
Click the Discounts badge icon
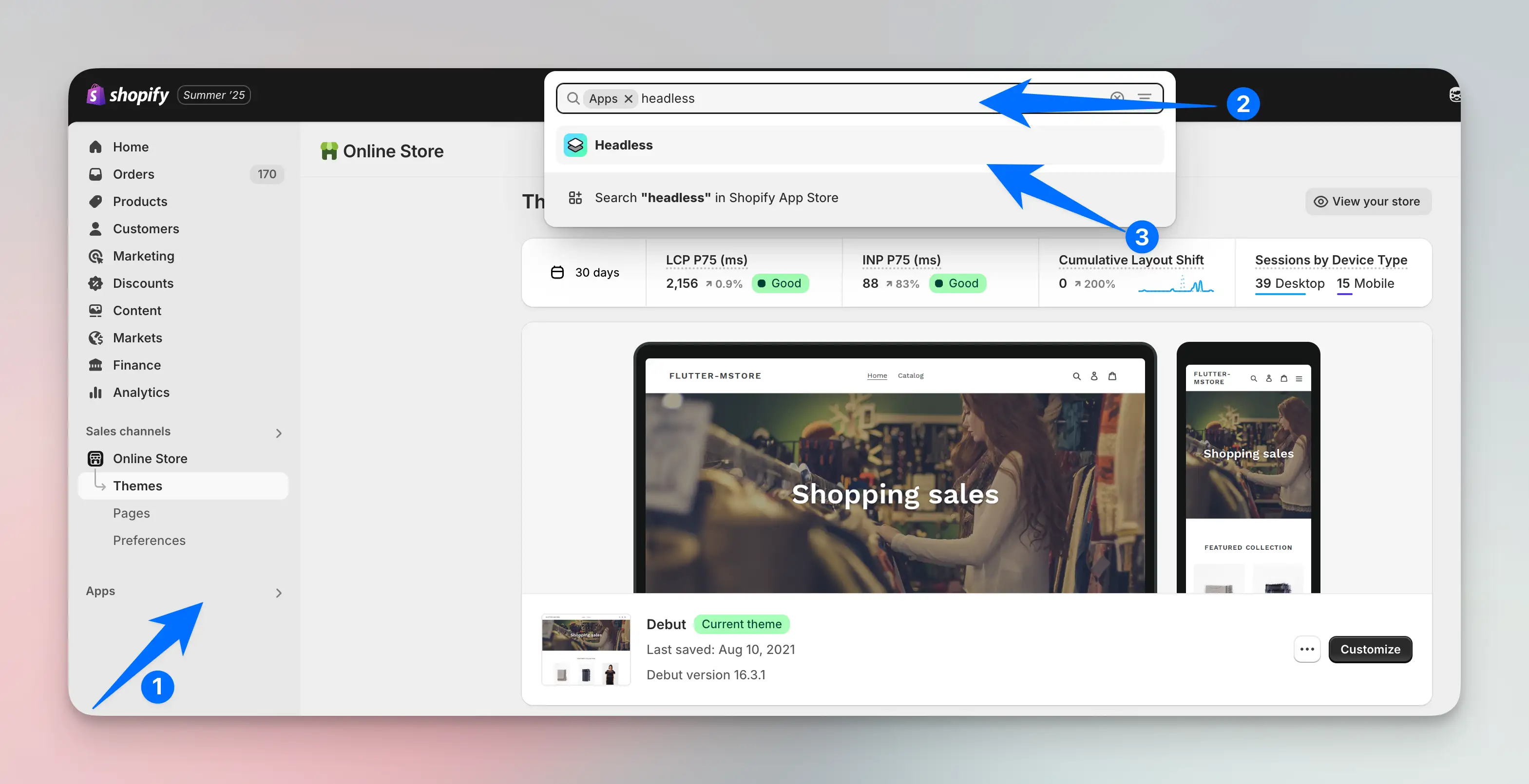[96, 283]
